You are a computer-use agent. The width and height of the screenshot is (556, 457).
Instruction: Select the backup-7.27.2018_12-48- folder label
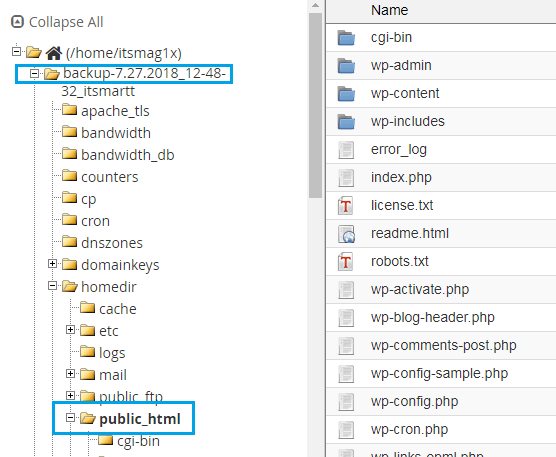144,73
